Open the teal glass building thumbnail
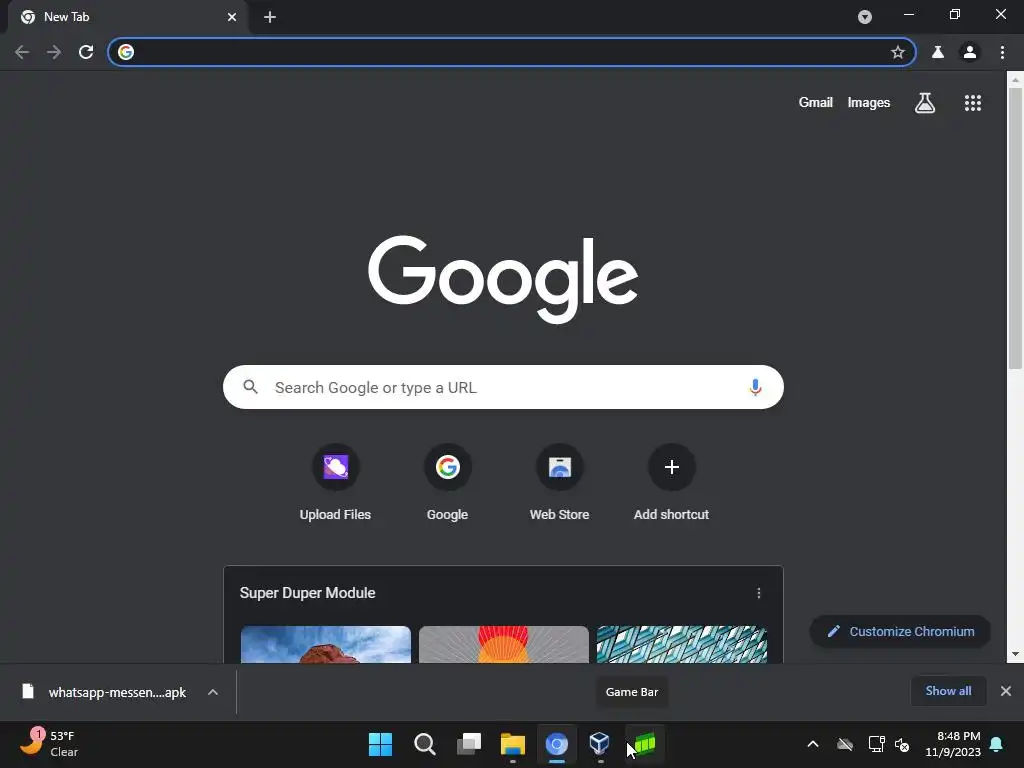This screenshot has width=1024, height=768. pos(681,645)
